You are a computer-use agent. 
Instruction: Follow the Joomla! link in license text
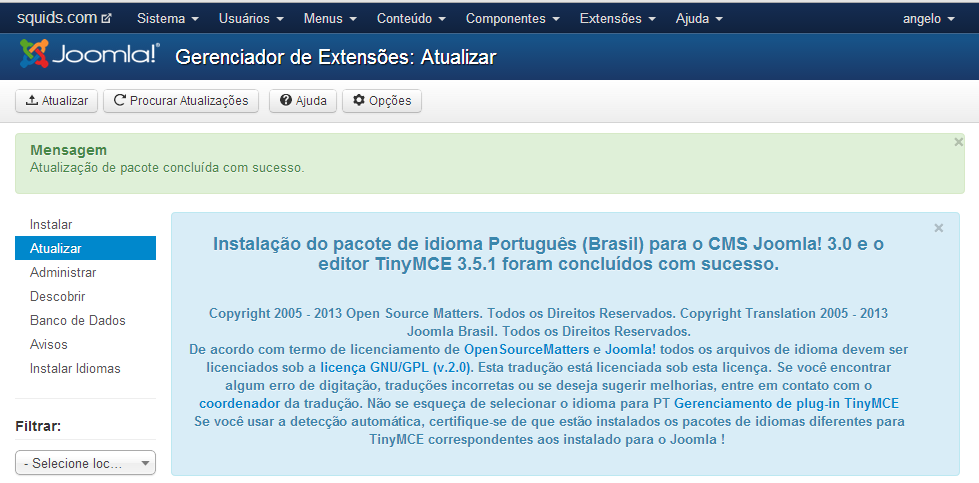point(631,349)
